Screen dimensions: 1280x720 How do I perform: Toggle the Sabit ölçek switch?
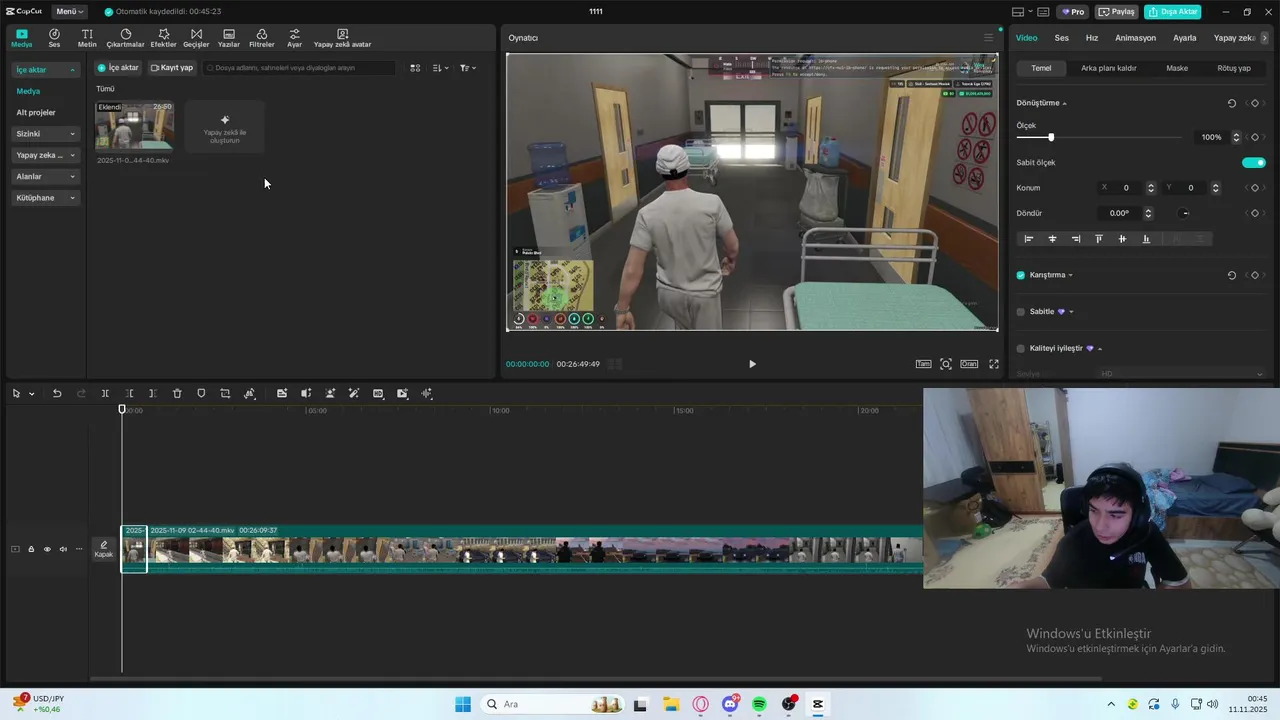pos(1254,162)
